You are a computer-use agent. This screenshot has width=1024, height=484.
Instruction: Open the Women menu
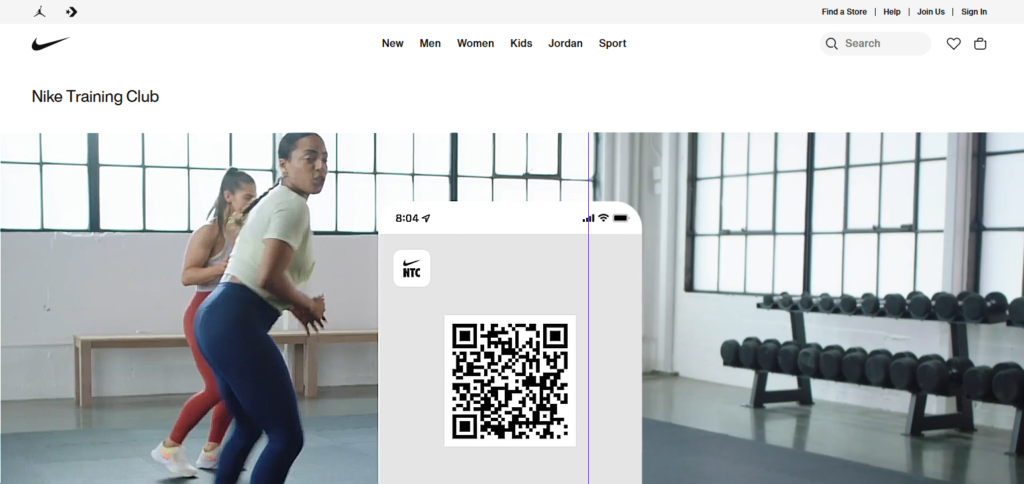(475, 44)
